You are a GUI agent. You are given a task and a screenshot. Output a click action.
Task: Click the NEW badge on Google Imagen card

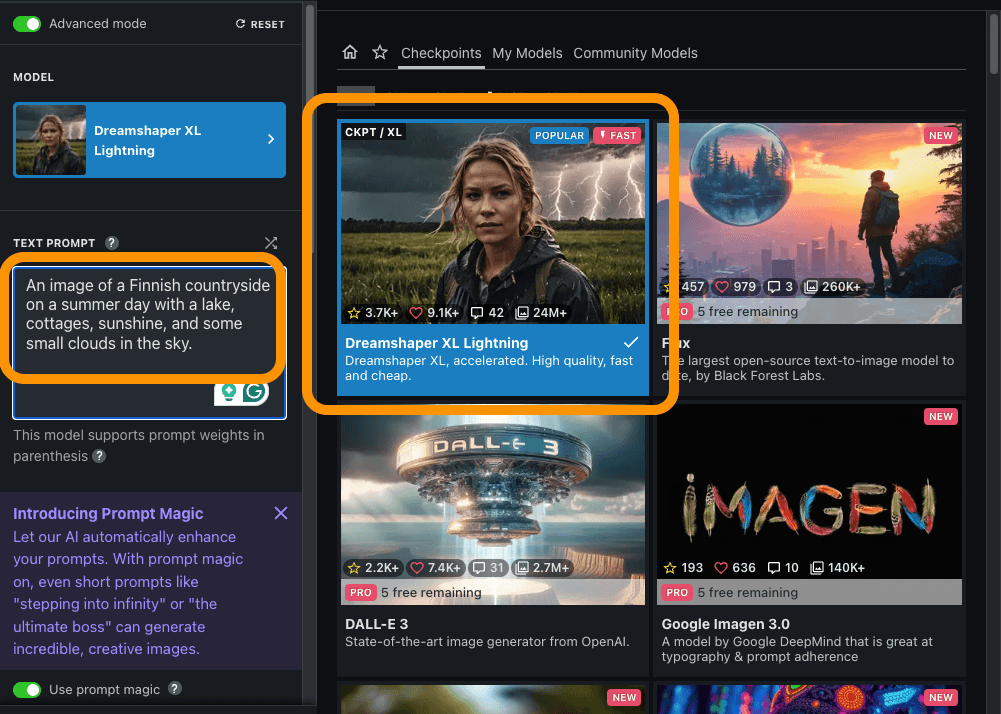point(941,416)
